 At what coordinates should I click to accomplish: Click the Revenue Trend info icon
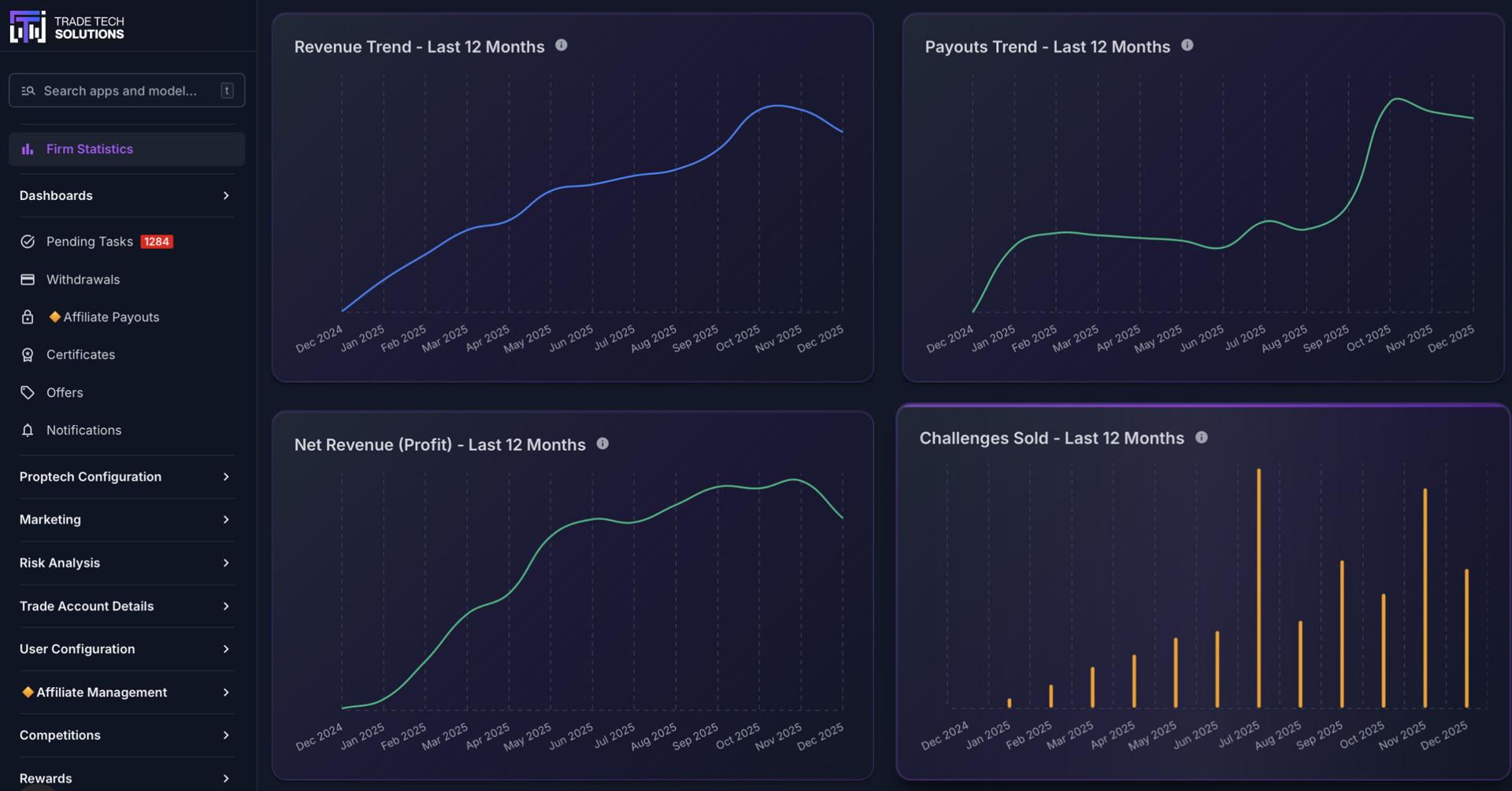[561, 46]
